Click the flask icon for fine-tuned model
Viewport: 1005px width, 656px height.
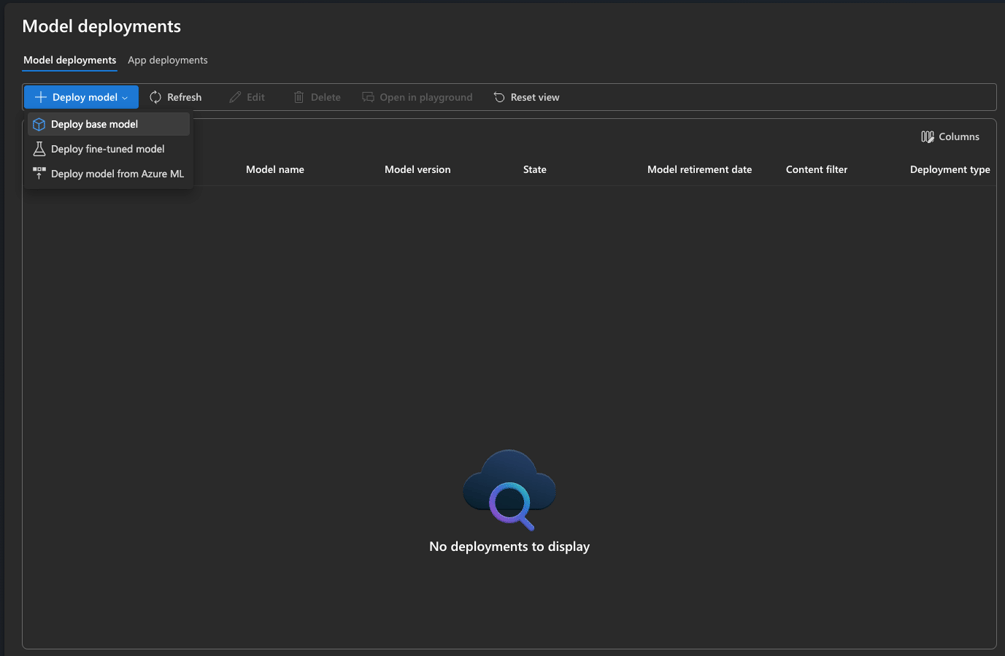[38, 148]
